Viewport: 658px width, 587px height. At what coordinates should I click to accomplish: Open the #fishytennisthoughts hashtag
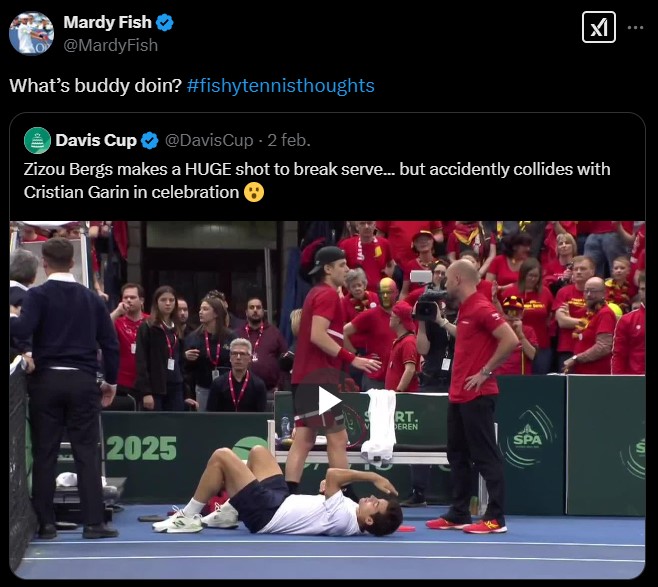280,86
